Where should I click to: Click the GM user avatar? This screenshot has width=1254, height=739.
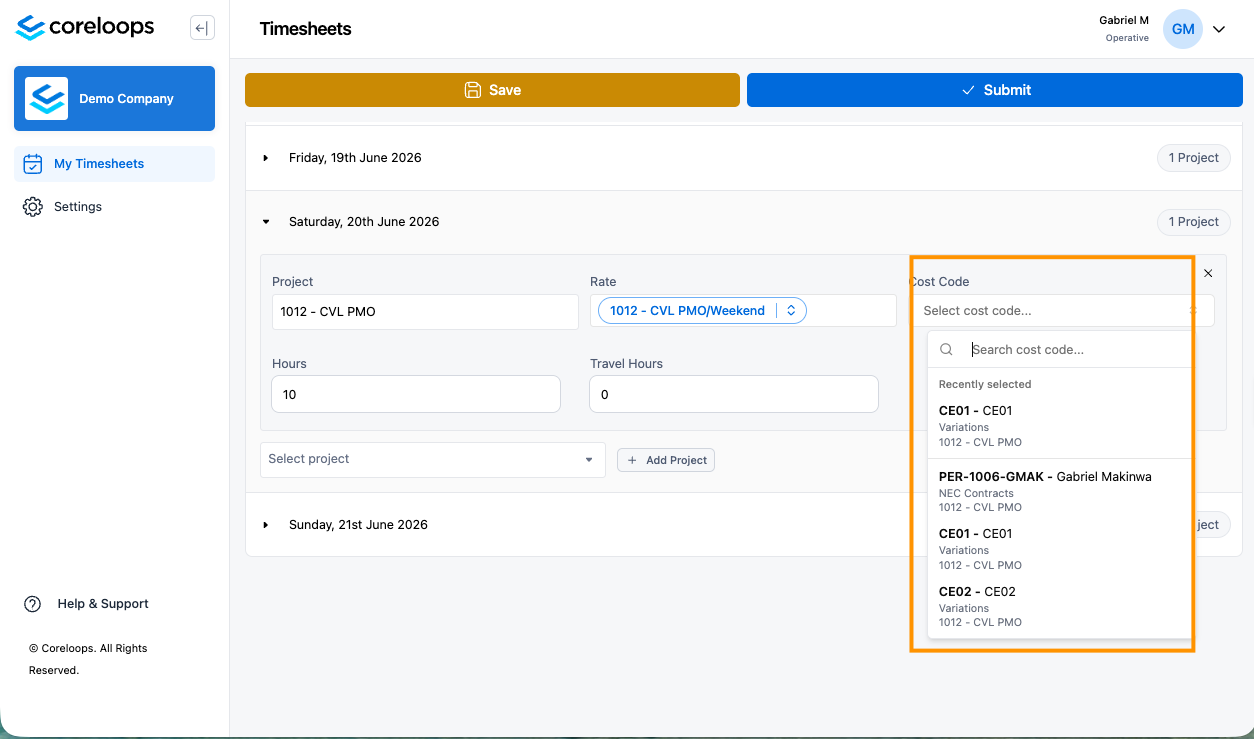click(1183, 29)
